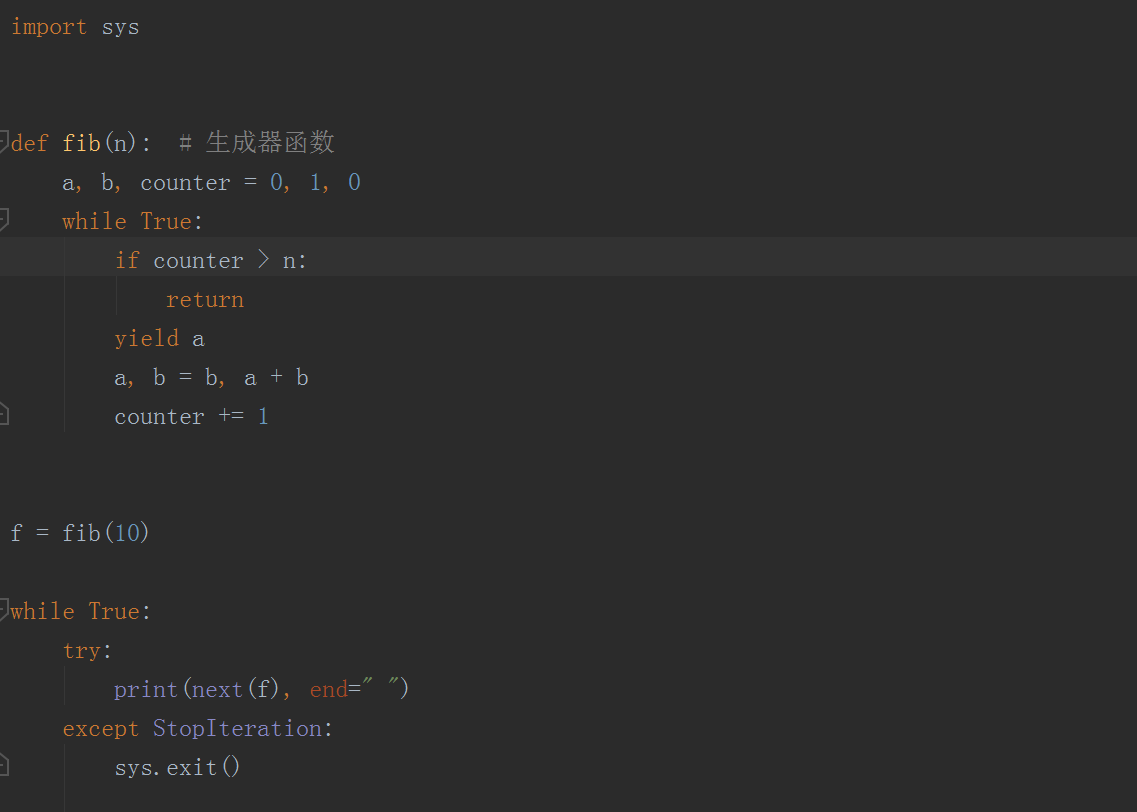The width and height of the screenshot is (1137, 812).
Task: Collapse the bottom while True loop fold
Action: click(x=5, y=607)
